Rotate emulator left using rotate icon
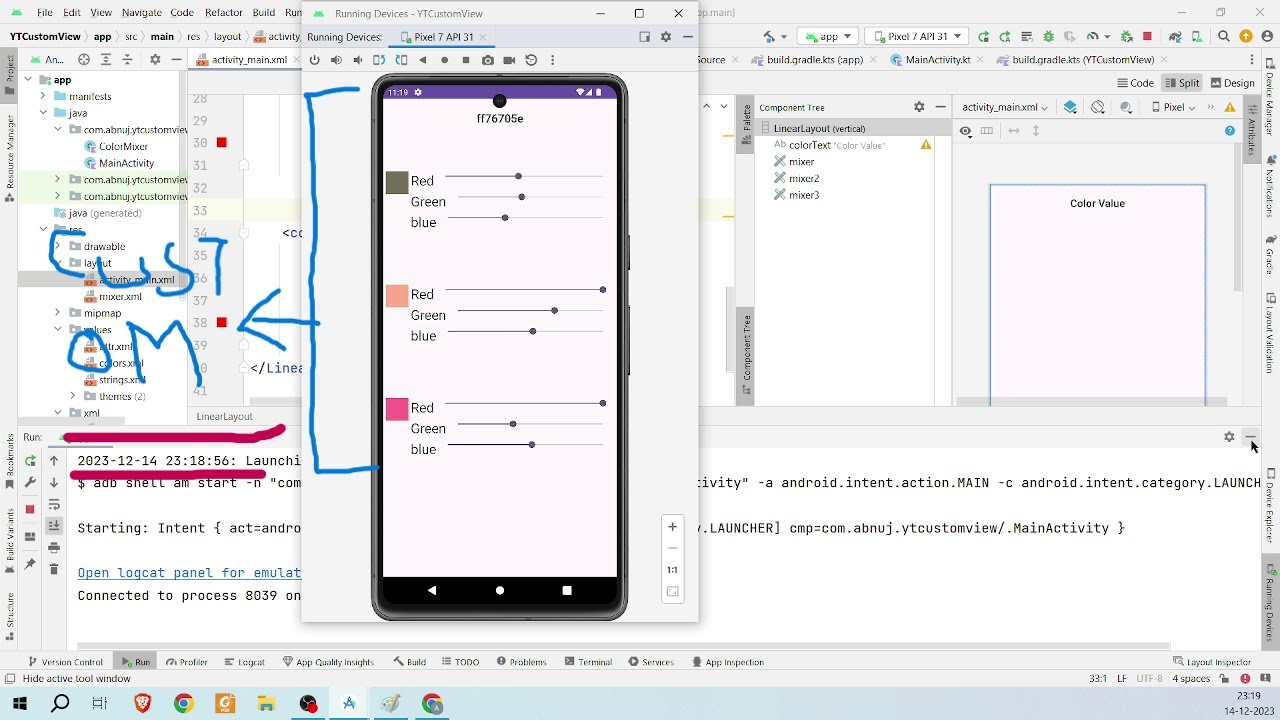1280x720 pixels. click(379, 60)
